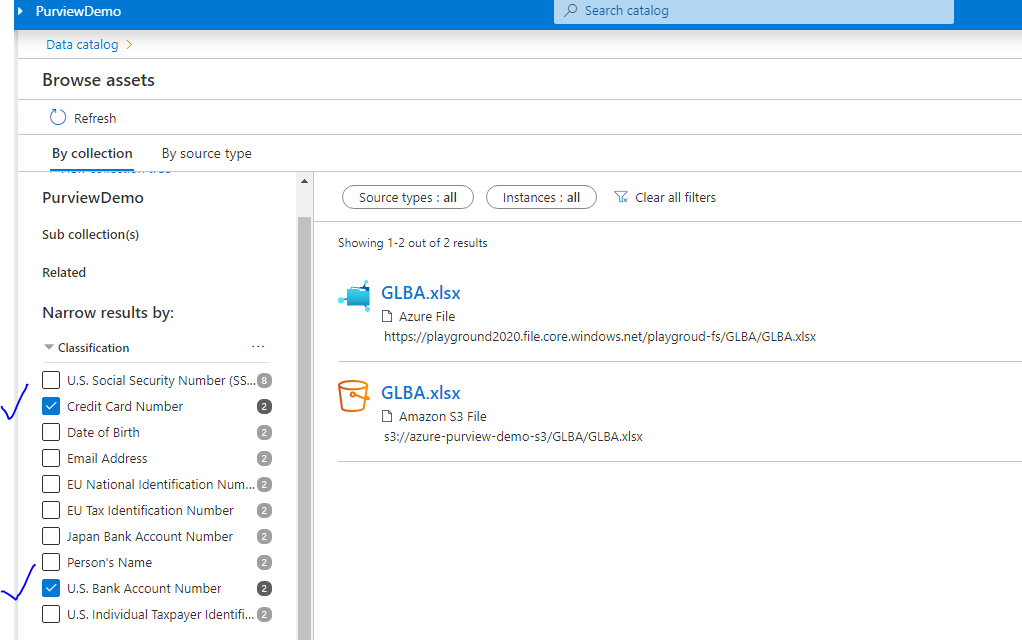
Task: Click the Refresh button label
Action: pos(95,118)
